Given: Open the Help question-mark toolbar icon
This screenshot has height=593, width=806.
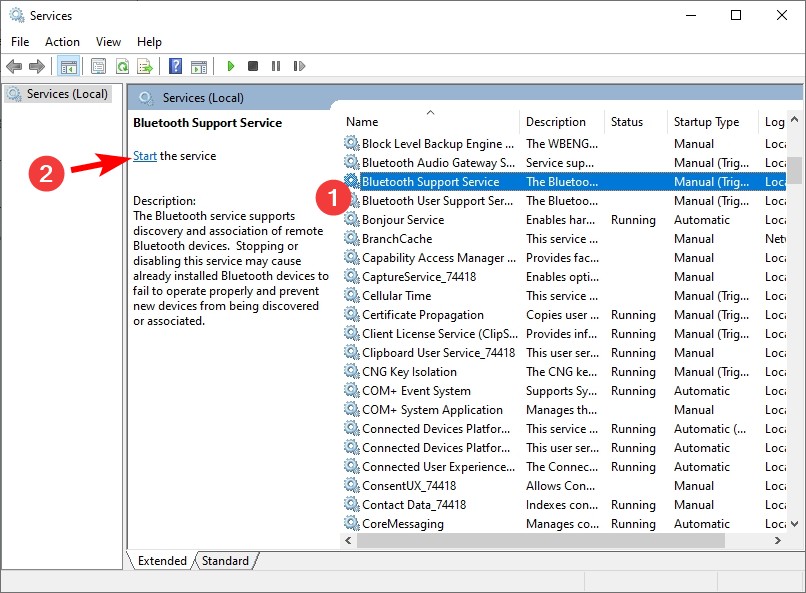Looking at the screenshot, I should pyautogui.click(x=175, y=66).
